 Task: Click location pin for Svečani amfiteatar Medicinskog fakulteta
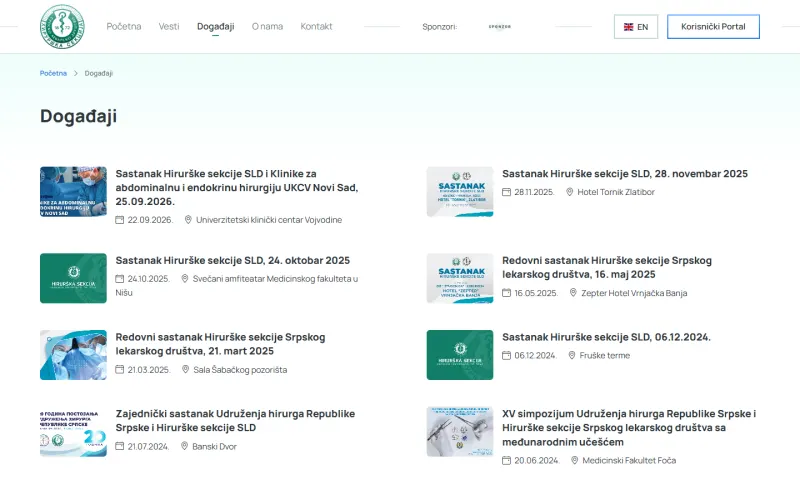click(x=185, y=279)
